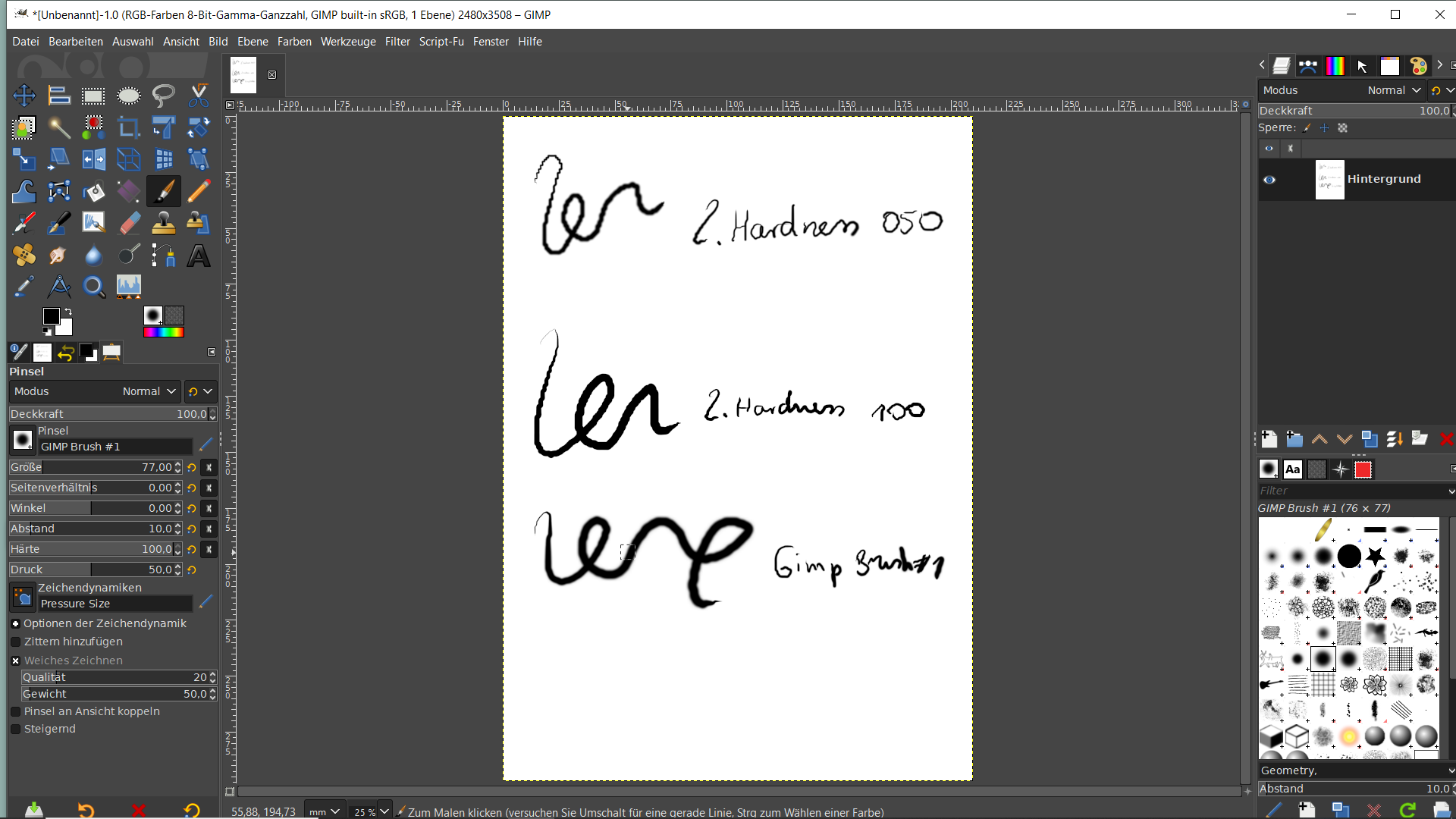Create a new layer in layers panel
The width and height of the screenshot is (1456, 819).
pyautogui.click(x=1269, y=439)
